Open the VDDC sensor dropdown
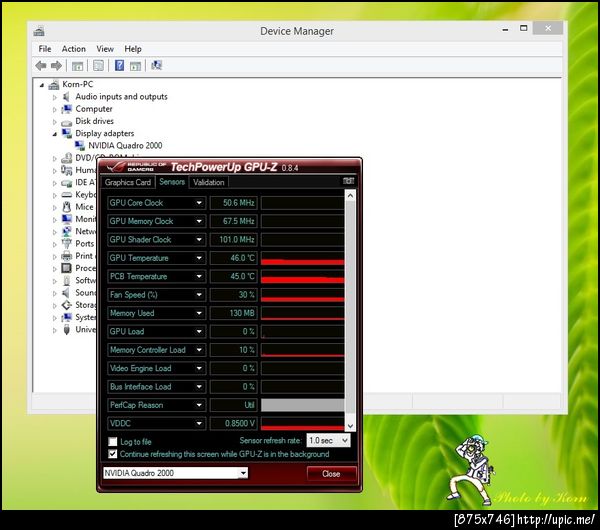Image resolution: width=600 pixels, height=530 pixels. tap(199, 423)
